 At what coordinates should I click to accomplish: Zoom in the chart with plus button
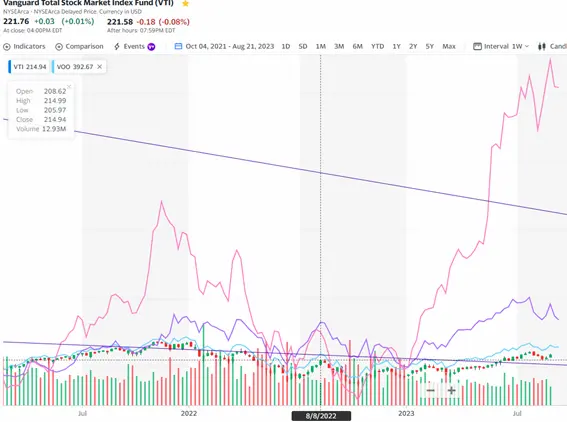point(451,390)
